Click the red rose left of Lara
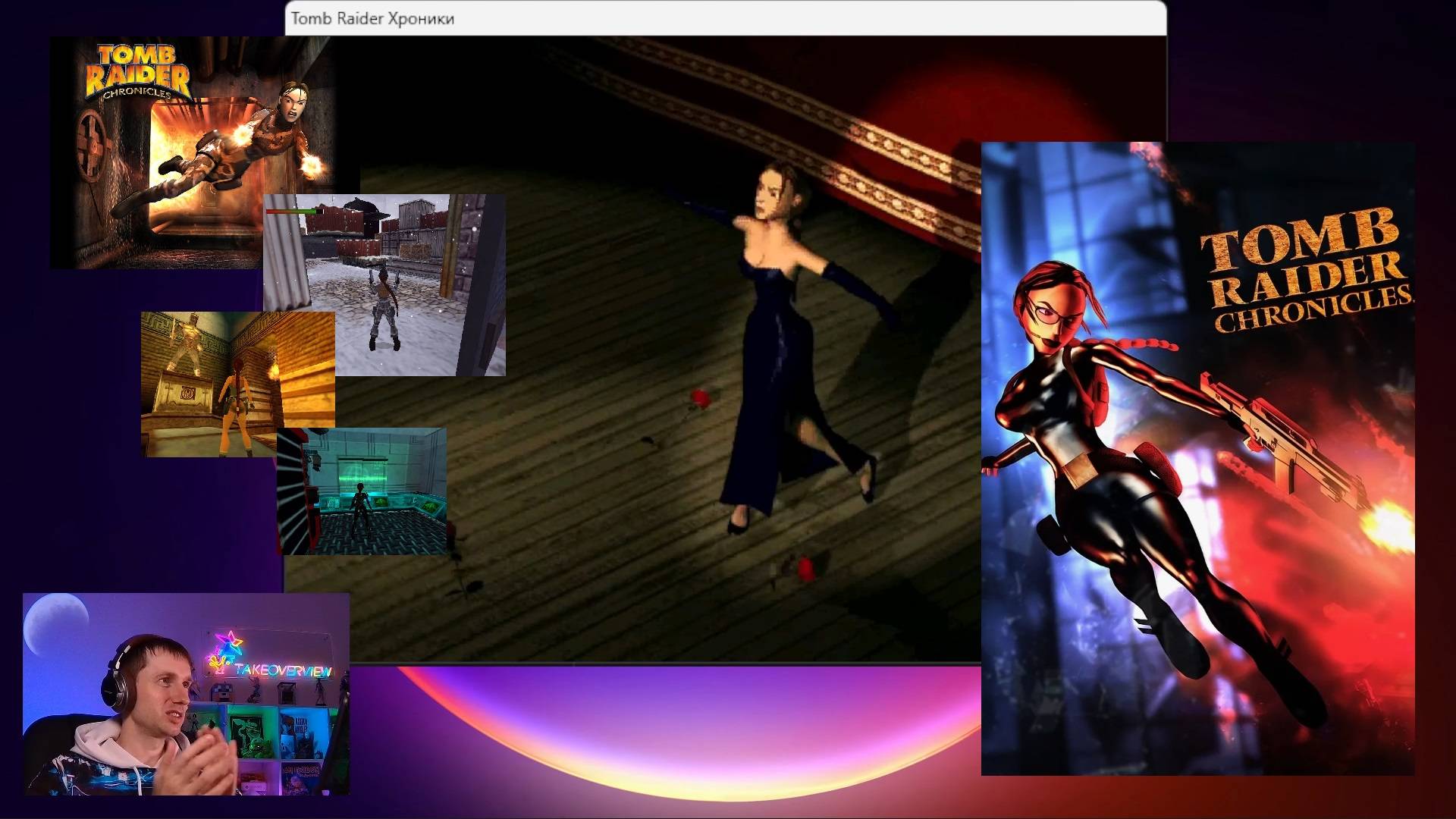The height and width of the screenshot is (819, 1456). [699, 400]
